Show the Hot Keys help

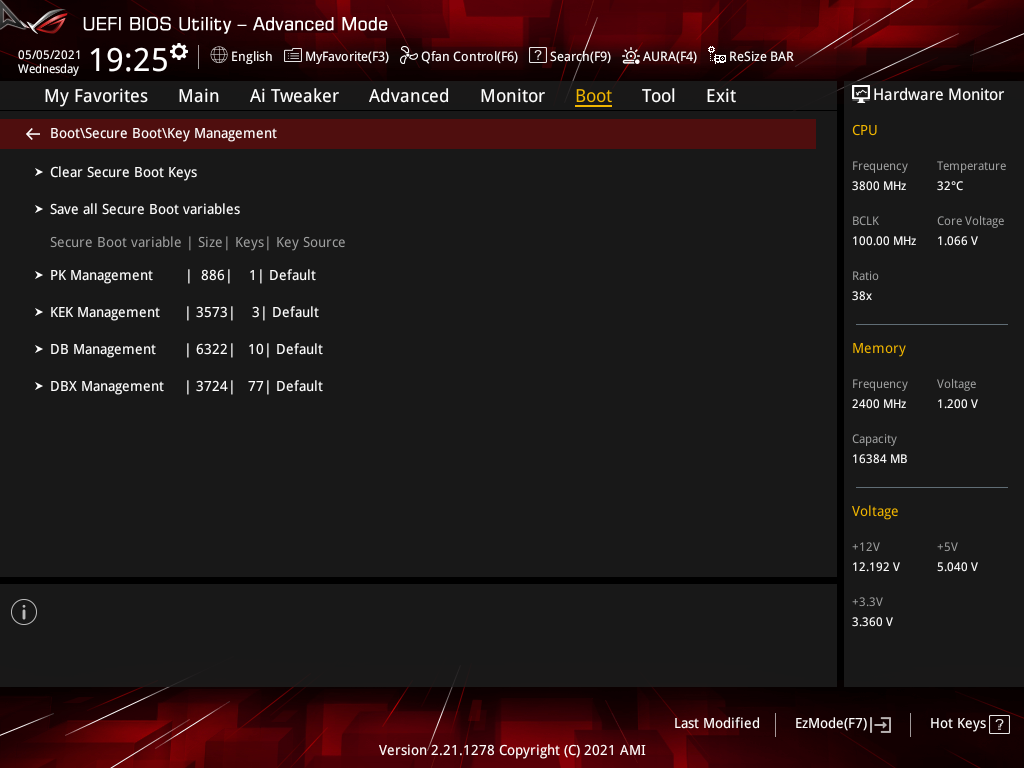tap(969, 724)
